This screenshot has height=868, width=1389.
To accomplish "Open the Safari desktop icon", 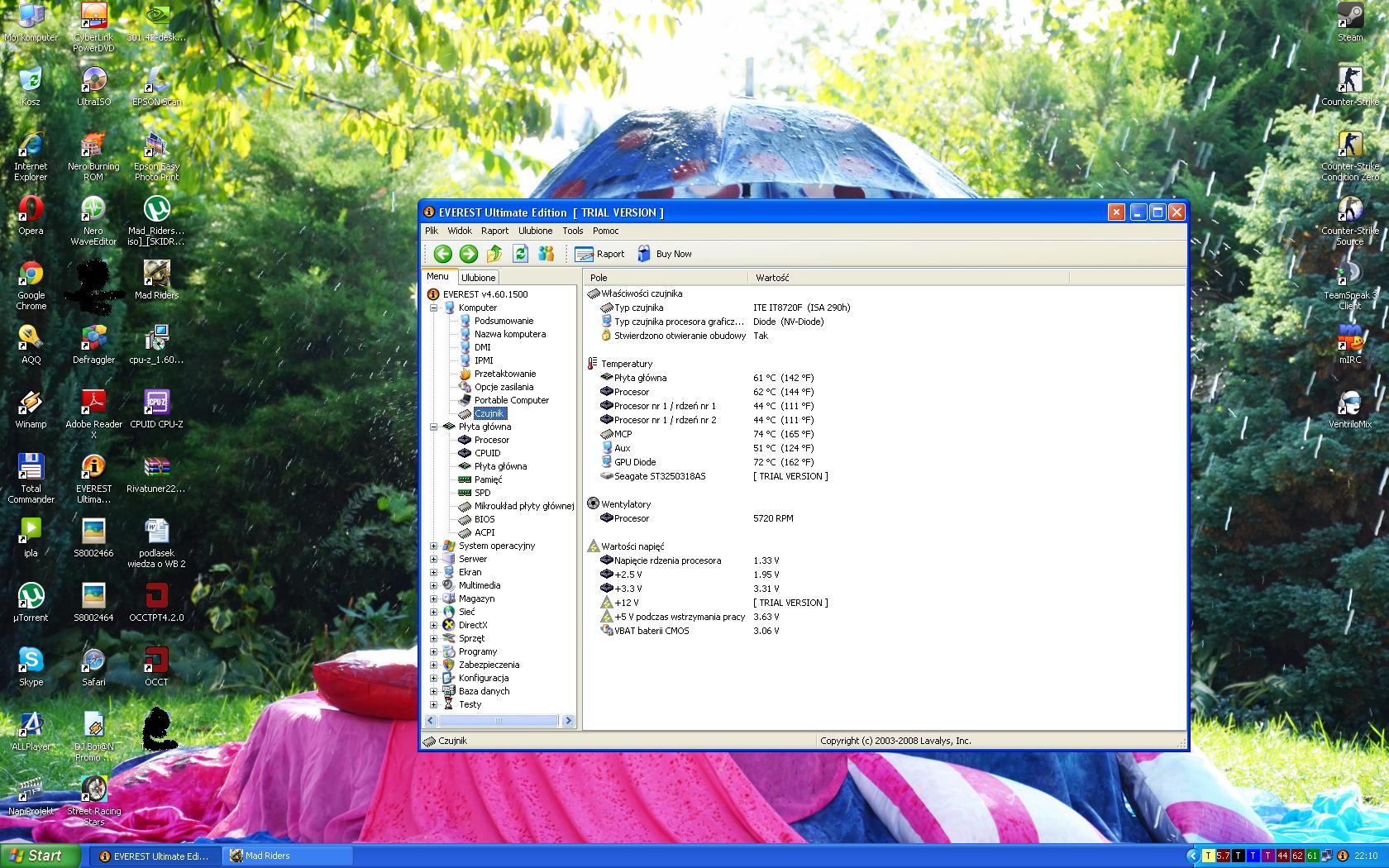I will [93, 666].
